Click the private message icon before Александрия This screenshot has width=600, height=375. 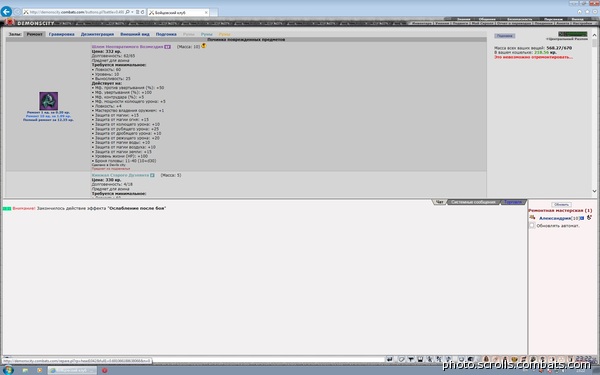(x=532, y=218)
